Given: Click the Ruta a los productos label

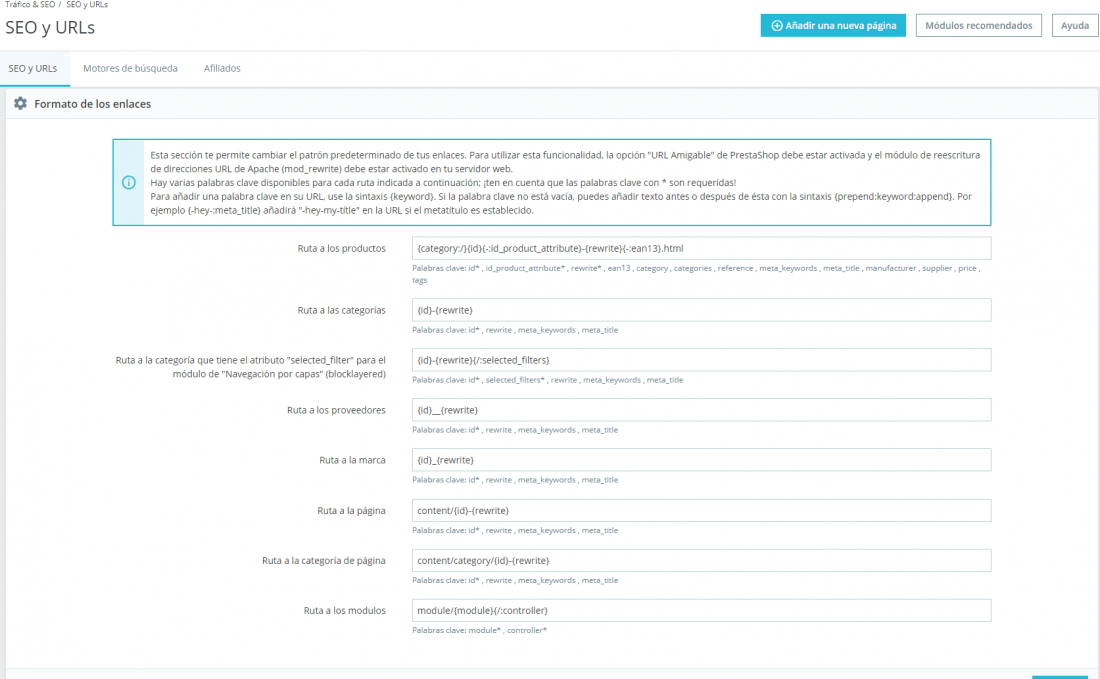Looking at the screenshot, I should 342,248.
